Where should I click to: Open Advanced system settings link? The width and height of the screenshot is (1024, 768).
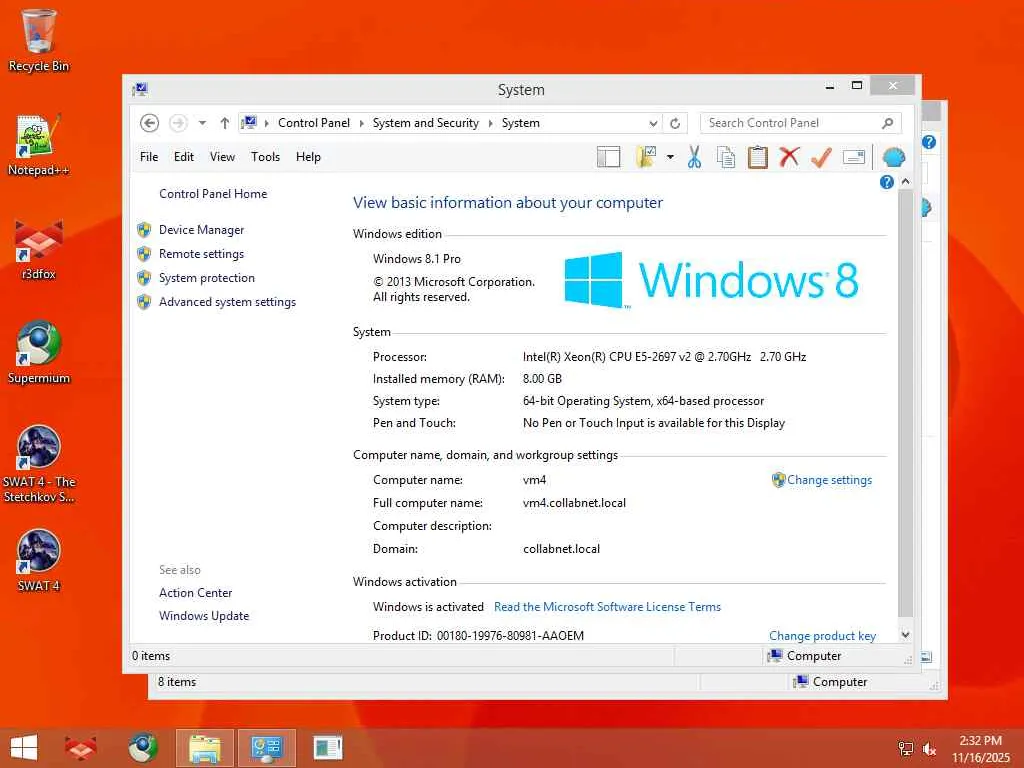tap(227, 302)
